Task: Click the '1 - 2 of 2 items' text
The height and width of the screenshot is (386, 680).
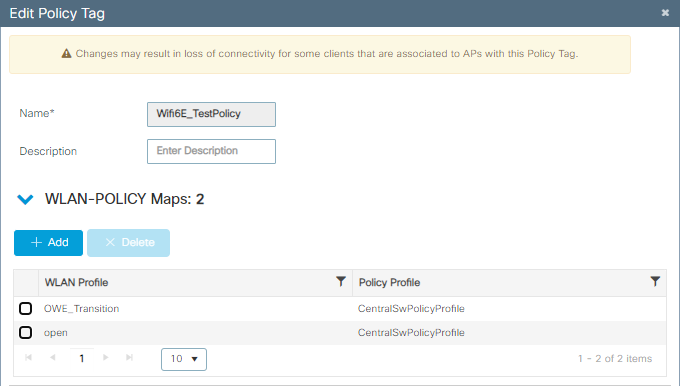Action: click(615, 359)
